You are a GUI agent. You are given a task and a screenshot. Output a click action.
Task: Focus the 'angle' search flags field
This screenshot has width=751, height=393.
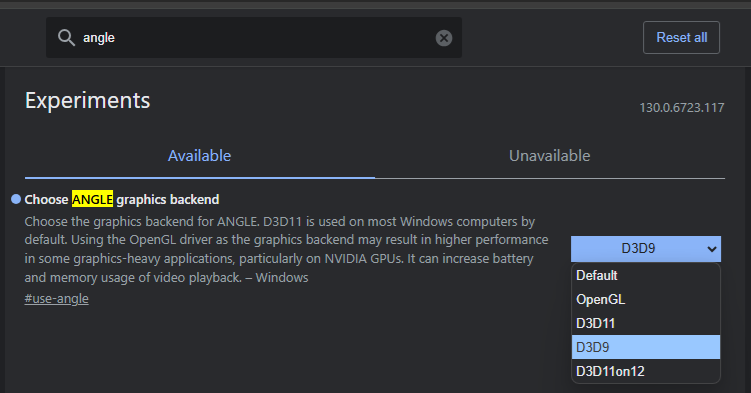pos(254,38)
